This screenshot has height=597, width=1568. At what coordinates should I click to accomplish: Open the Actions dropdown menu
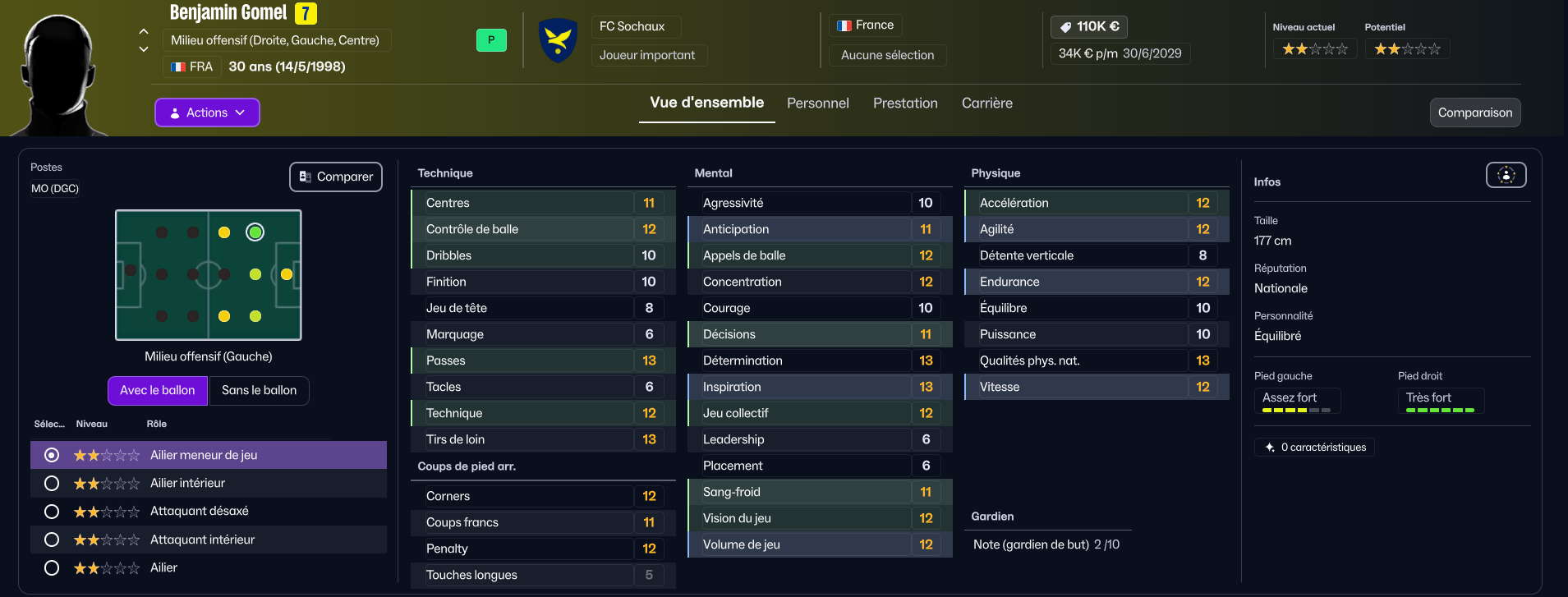click(207, 113)
